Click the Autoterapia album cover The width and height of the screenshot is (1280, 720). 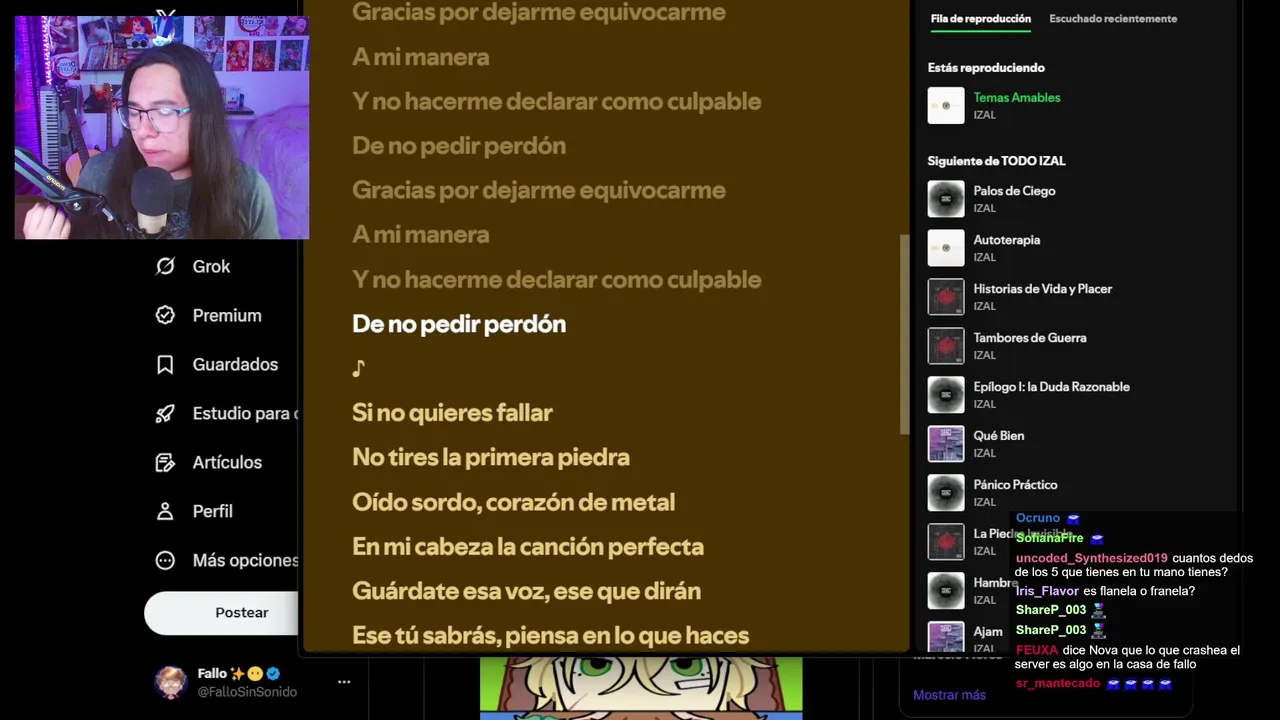(946, 247)
